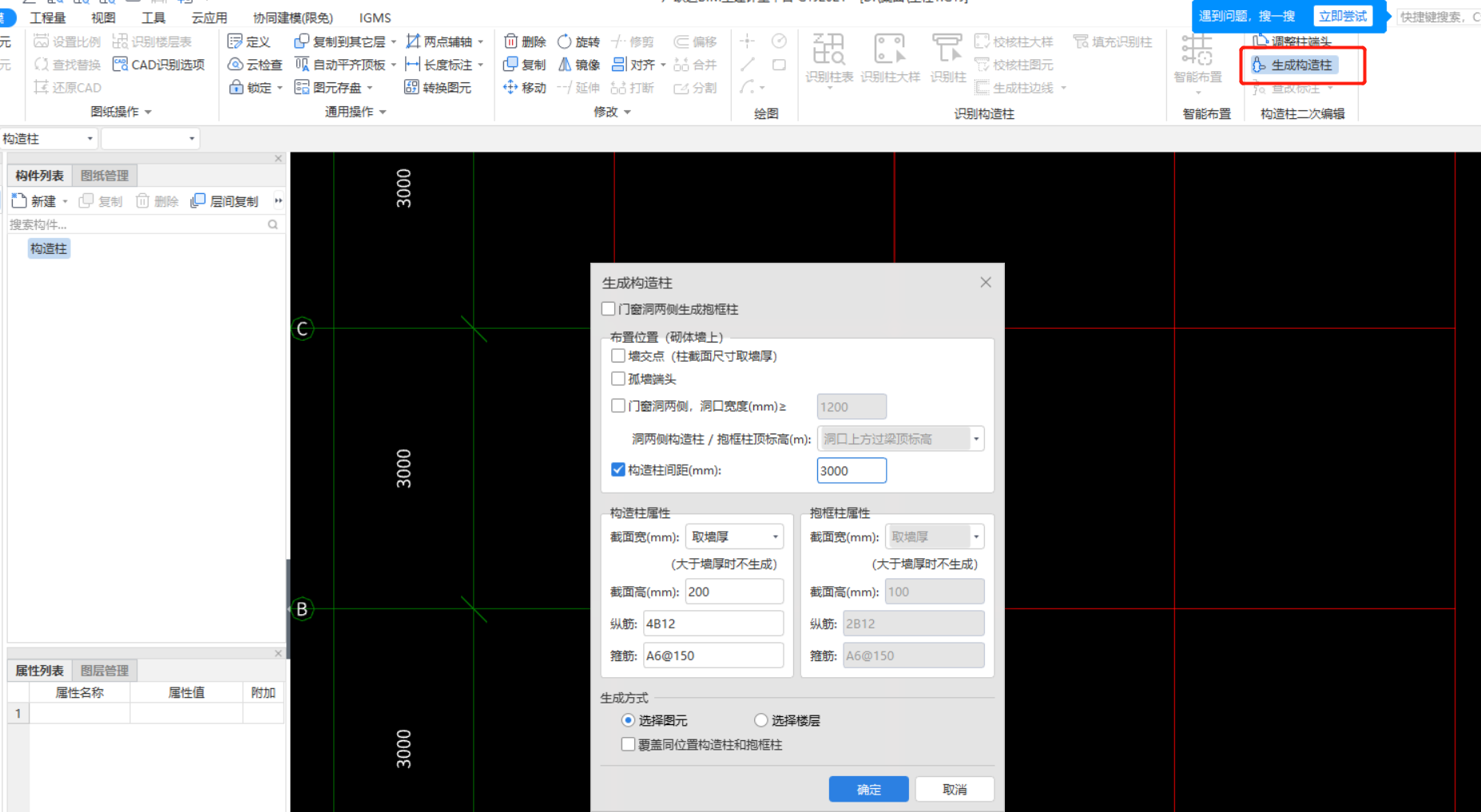Click the 定义 (Define) tool icon
The image size is (1481, 812).
pos(235,42)
